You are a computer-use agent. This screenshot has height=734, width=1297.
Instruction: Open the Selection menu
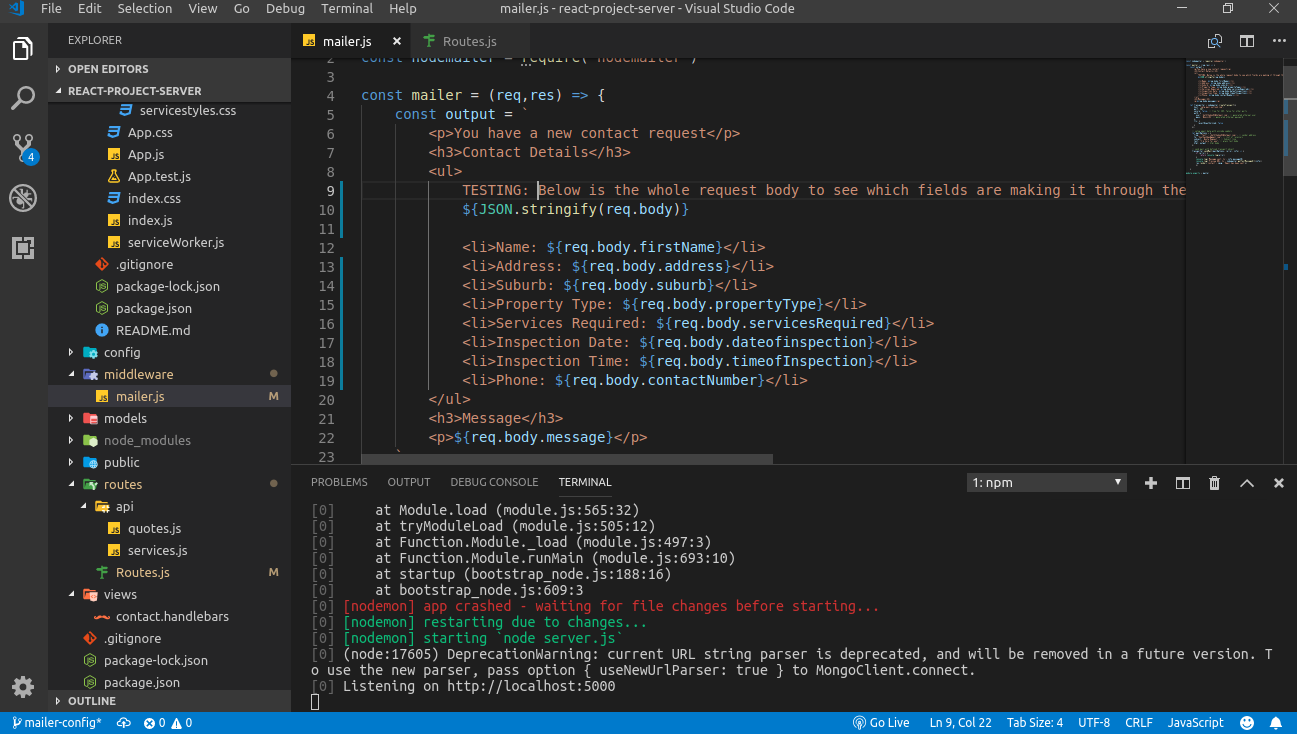coord(145,9)
